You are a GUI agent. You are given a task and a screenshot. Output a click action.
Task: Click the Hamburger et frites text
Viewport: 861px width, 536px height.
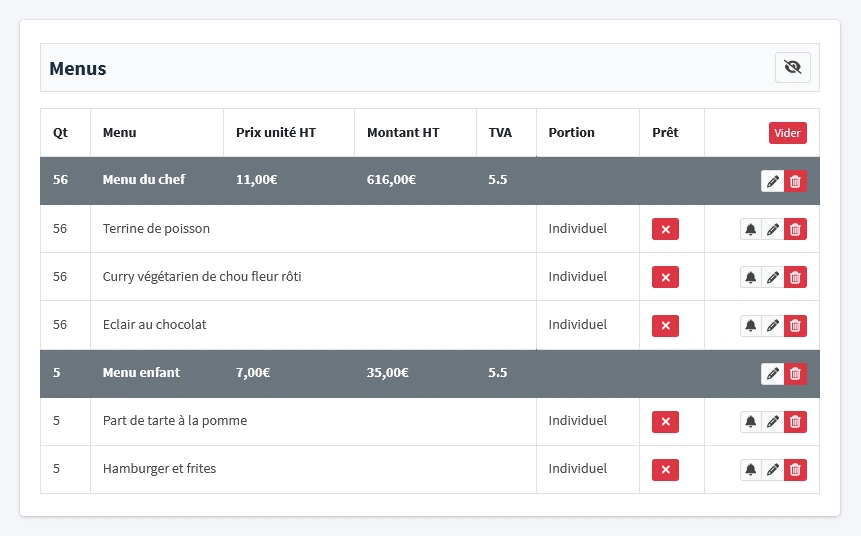pos(159,468)
